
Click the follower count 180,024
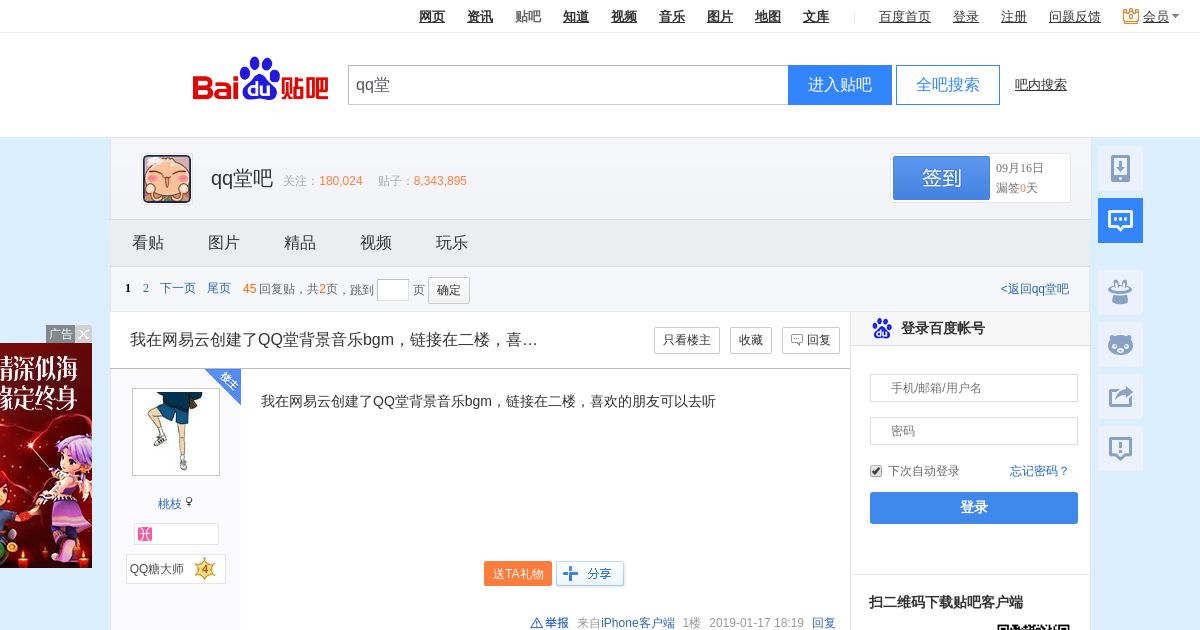341,181
